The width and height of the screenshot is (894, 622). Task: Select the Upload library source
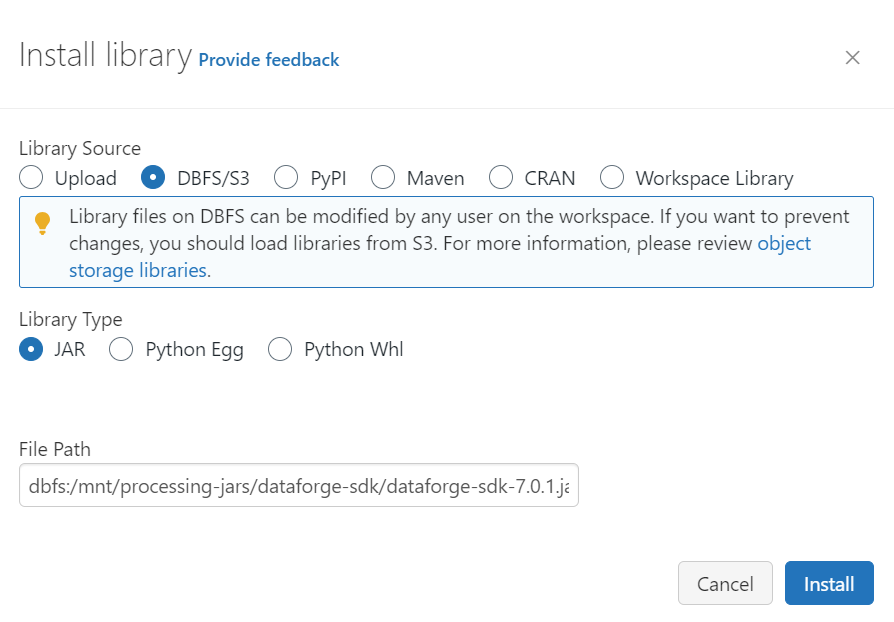pyautogui.click(x=31, y=177)
